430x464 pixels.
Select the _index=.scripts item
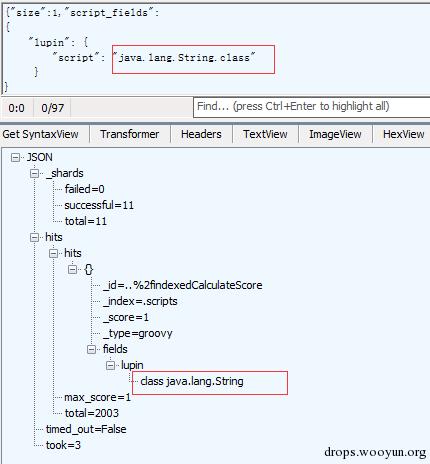pos(140,301)
